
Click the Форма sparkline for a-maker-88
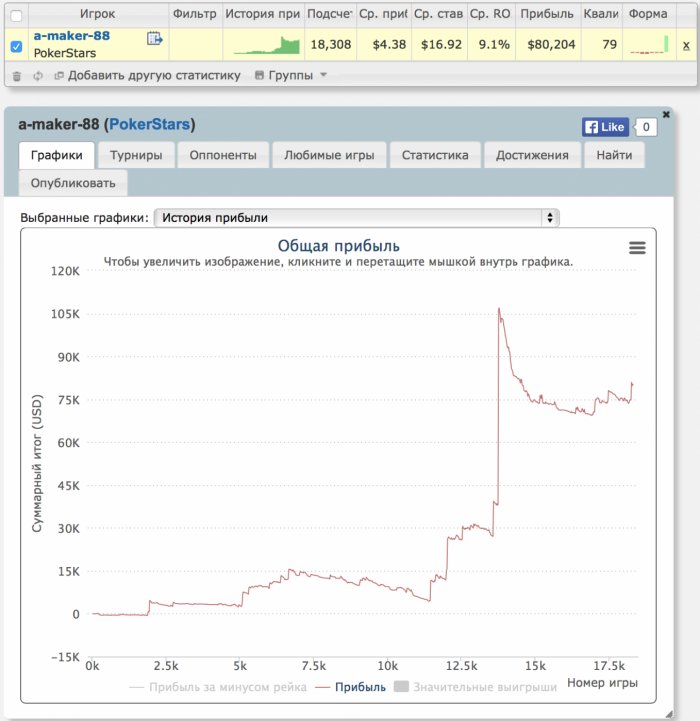649,45
